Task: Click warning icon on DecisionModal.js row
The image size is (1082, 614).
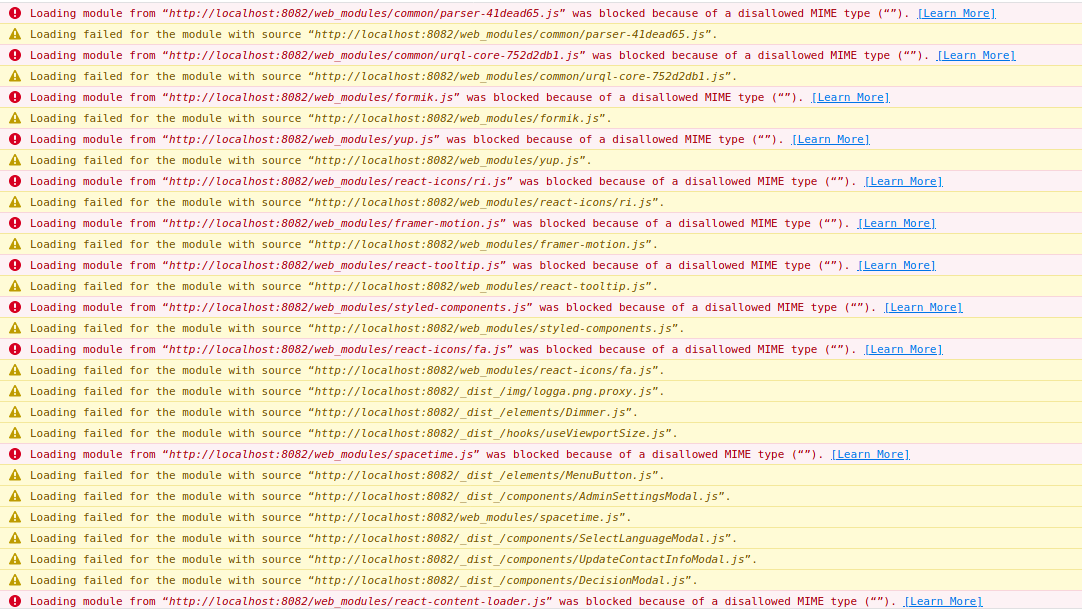Action: pyautogui.click(x=15, y=580)
